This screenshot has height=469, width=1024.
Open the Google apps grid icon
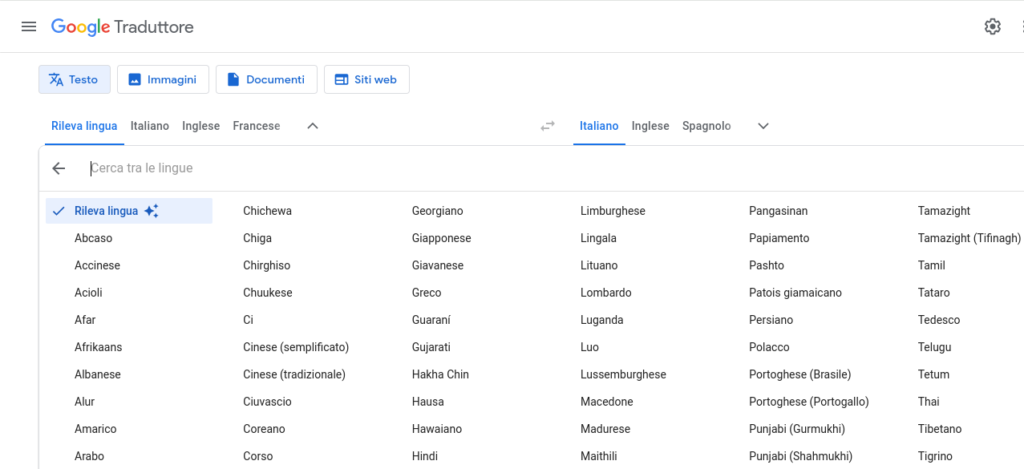[x=1020, y=27]
